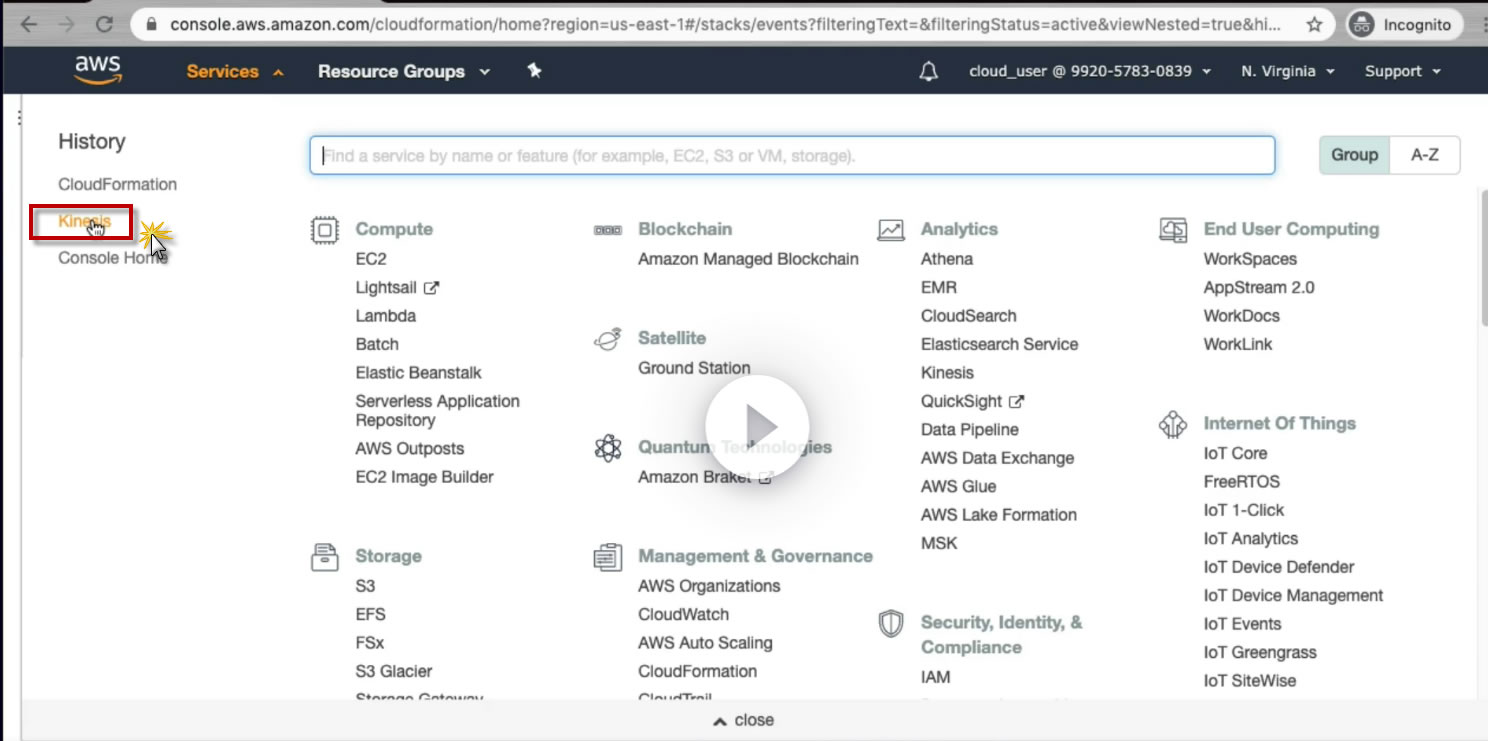
Task: Click the Analytics chart icon
Action: 890,230
